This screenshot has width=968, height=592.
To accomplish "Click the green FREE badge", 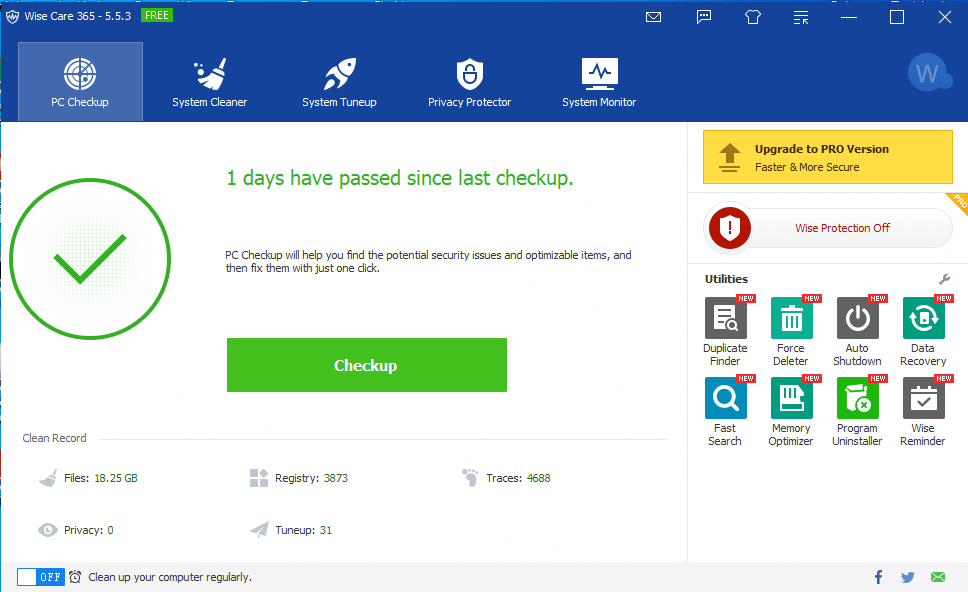I will pos(157,15).
